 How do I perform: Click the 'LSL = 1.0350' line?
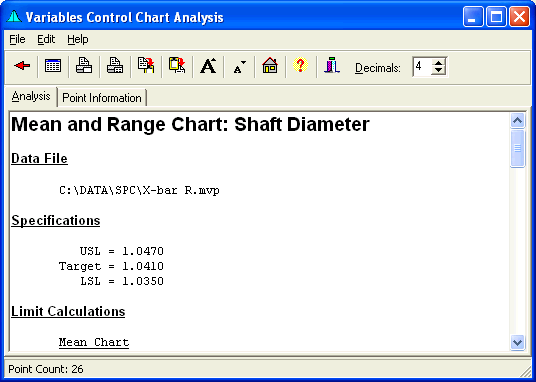122,281
